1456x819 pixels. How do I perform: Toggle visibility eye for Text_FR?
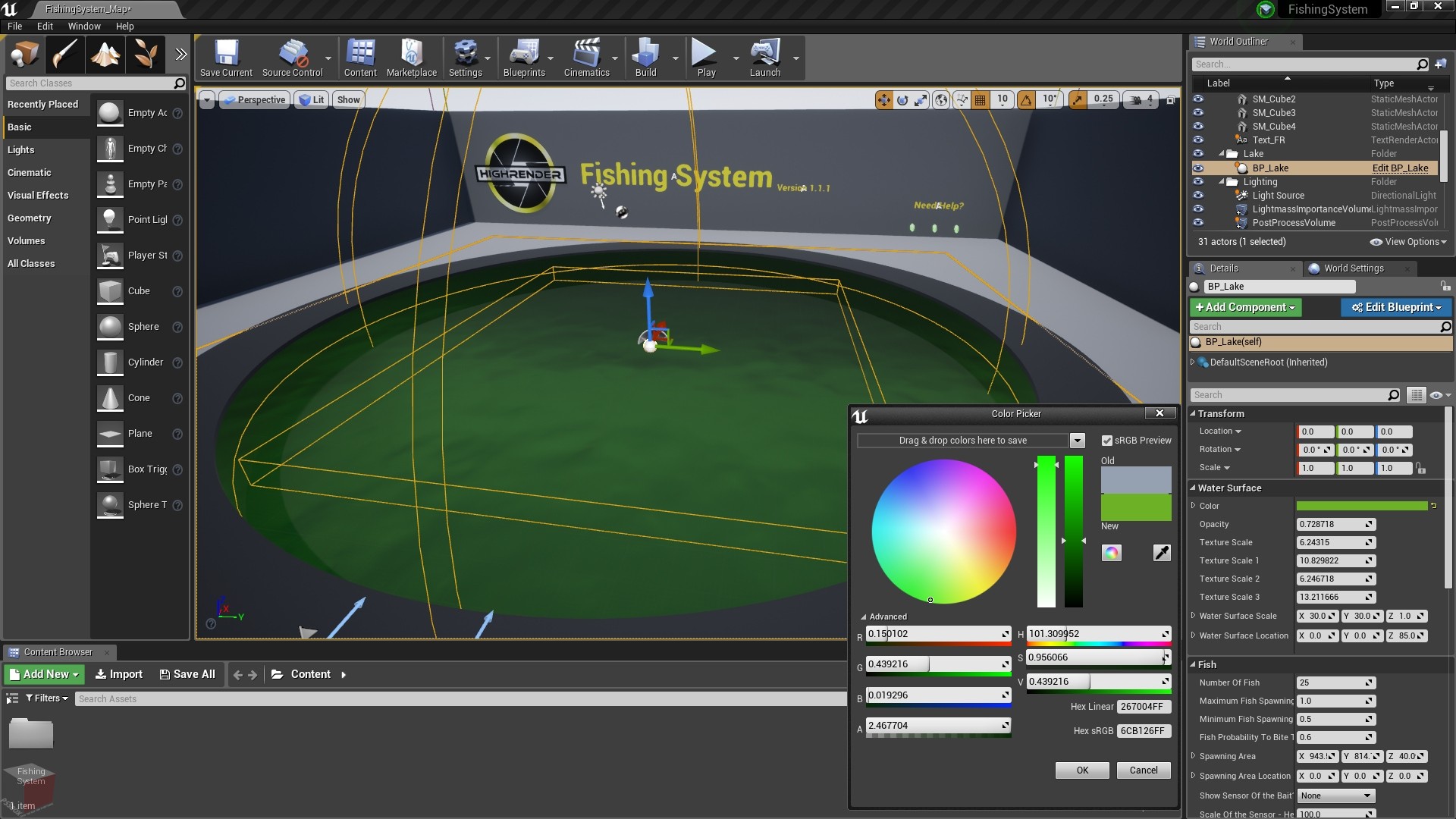tap(1198, 140)
